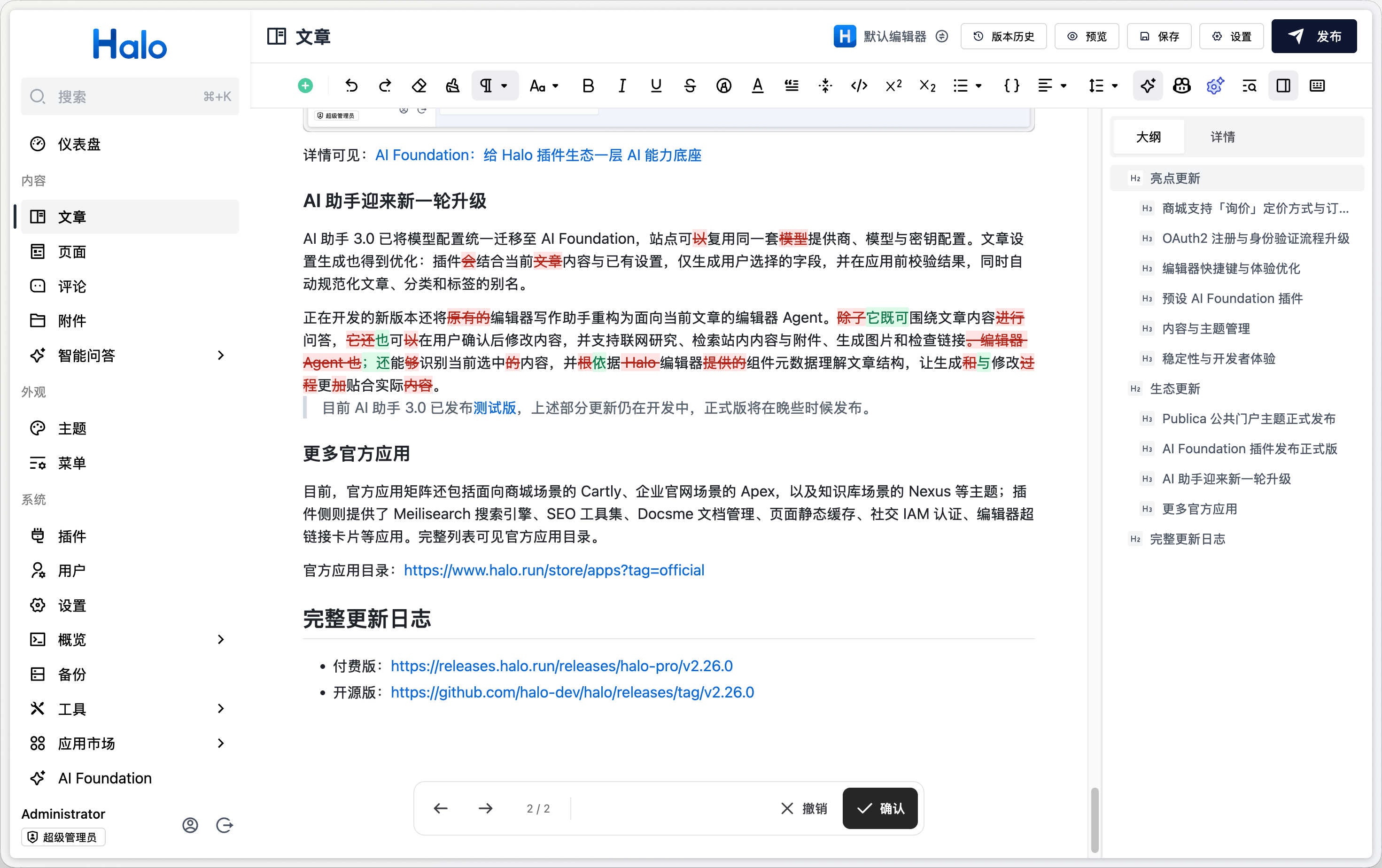Image resolution: width=1382 pixels, height=868 pixels.
Task: Click the editor vertical scrollbar thumb
Action: click(1095, 821)
